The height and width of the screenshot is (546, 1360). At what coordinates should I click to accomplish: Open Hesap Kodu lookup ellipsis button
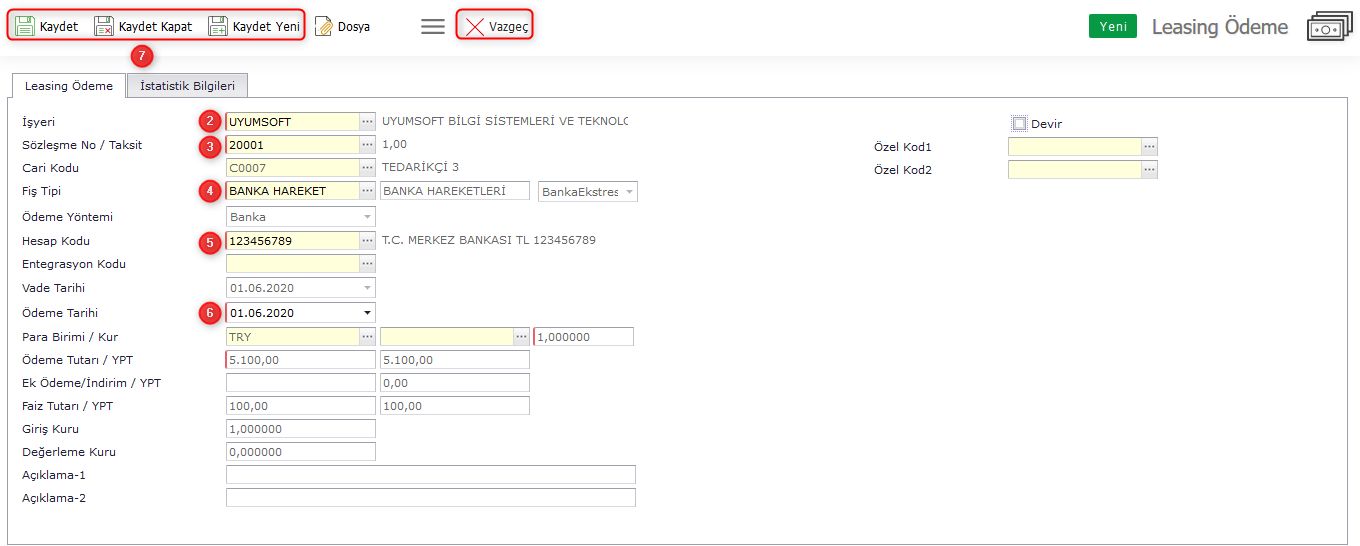click(x=367, y=241)
